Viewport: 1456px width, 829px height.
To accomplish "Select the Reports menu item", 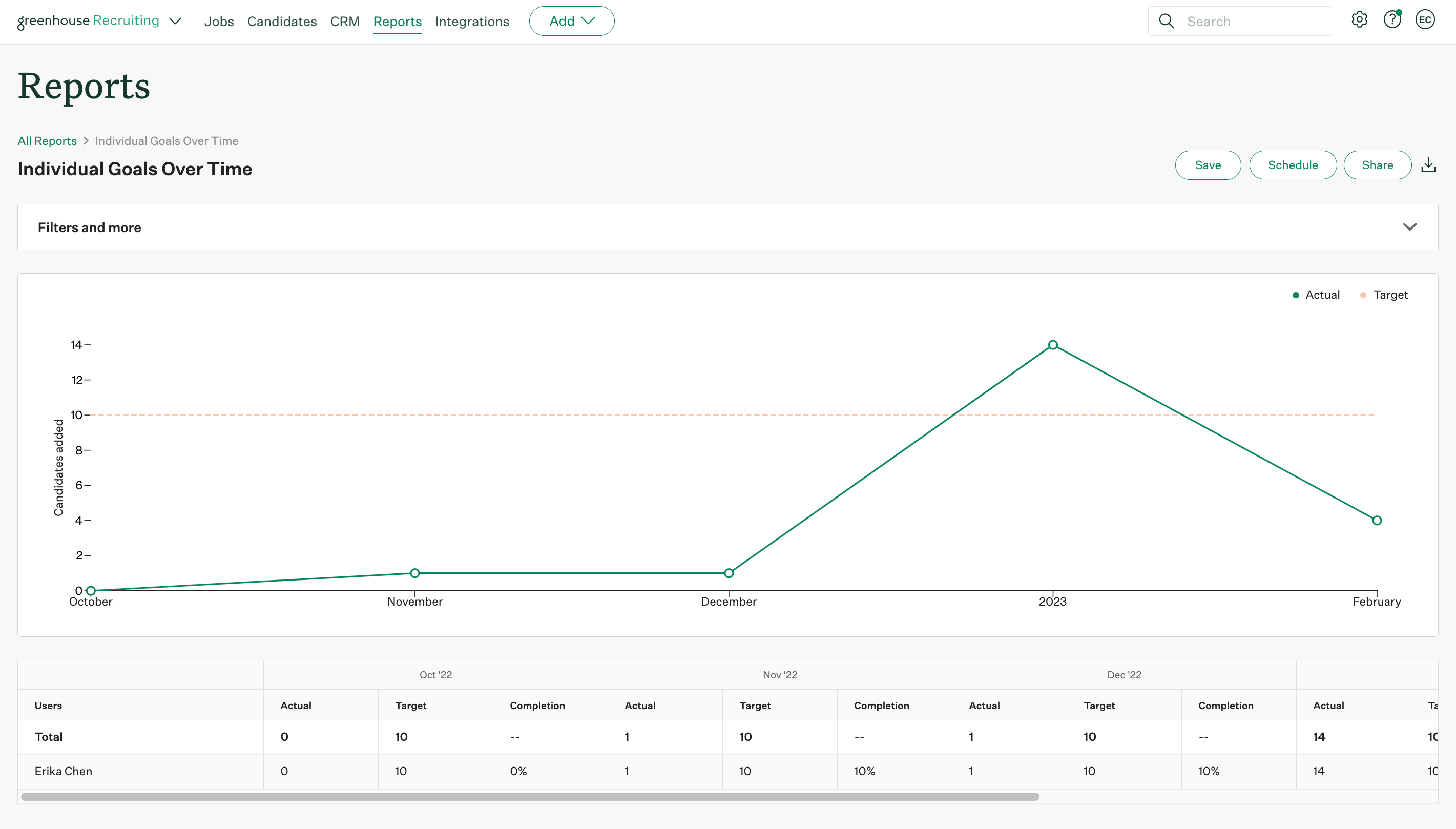I will 397,20.
